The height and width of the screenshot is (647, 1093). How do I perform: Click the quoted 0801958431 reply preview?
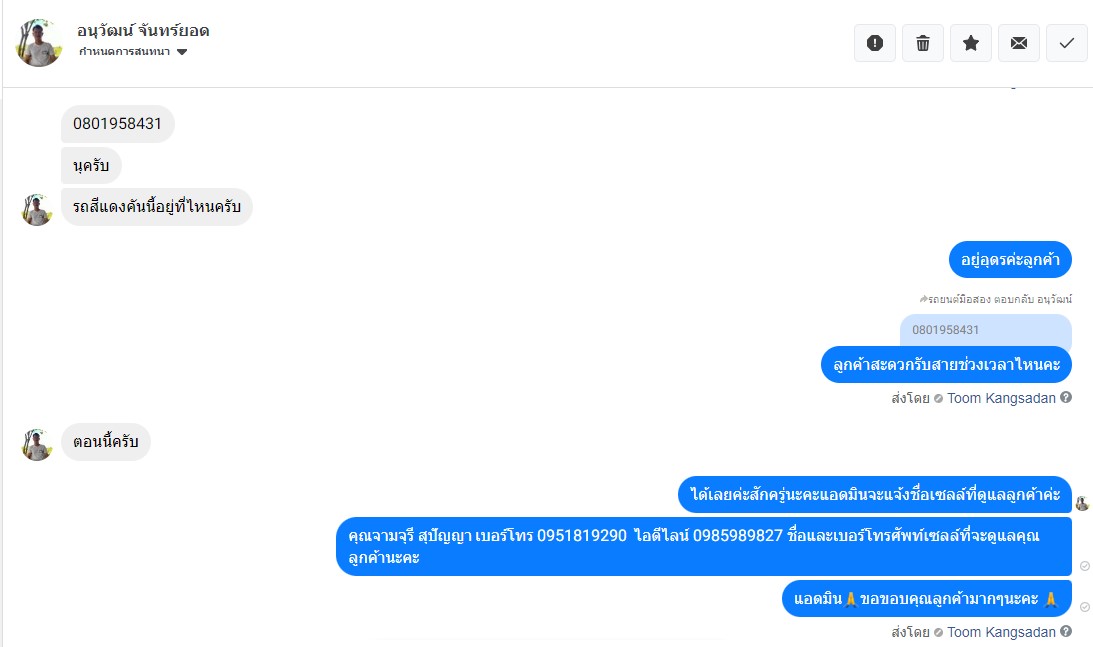click(985, 330)
